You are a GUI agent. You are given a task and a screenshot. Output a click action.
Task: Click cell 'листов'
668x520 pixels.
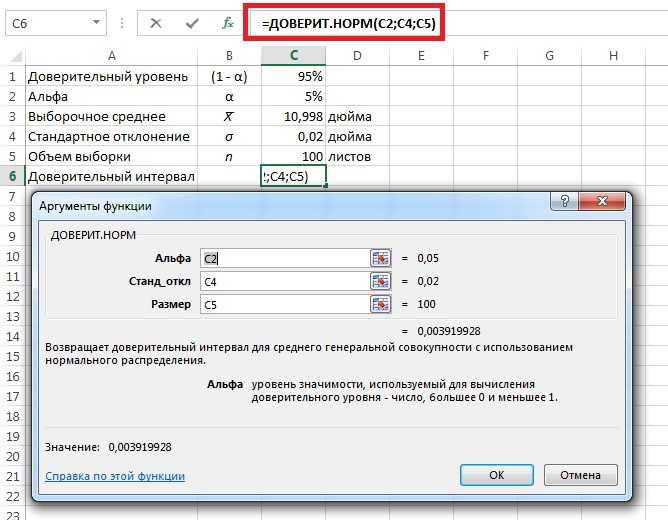coord(357,156)
